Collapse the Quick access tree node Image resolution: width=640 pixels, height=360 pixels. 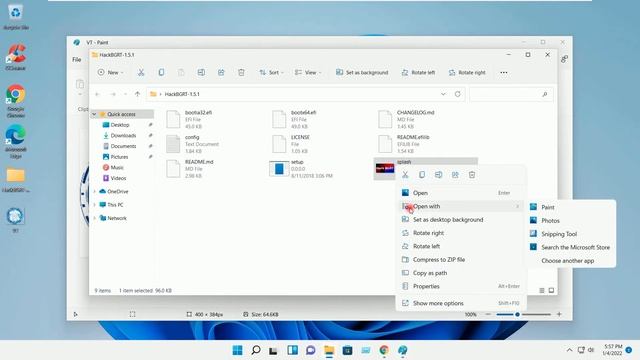click(94, 114)
